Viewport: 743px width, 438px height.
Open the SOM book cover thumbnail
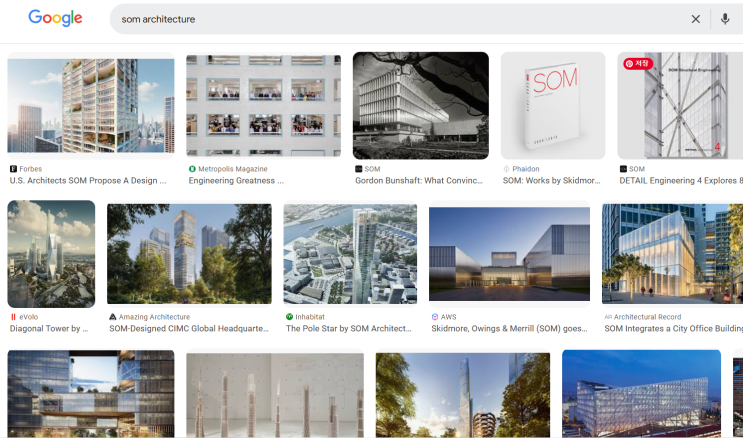[x=553, y=106]
